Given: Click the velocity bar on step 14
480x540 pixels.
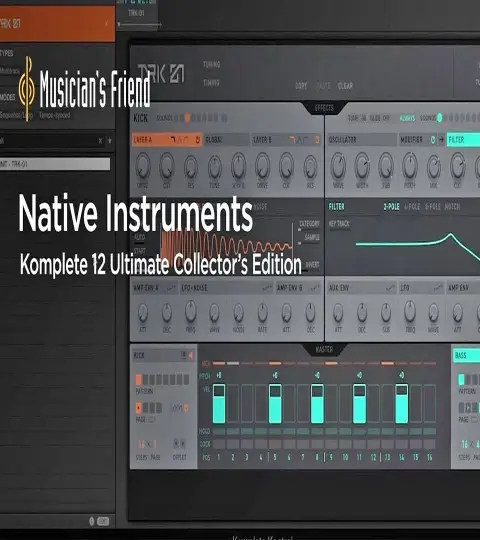Looking at the screenshot, I should tap(401, 404).
